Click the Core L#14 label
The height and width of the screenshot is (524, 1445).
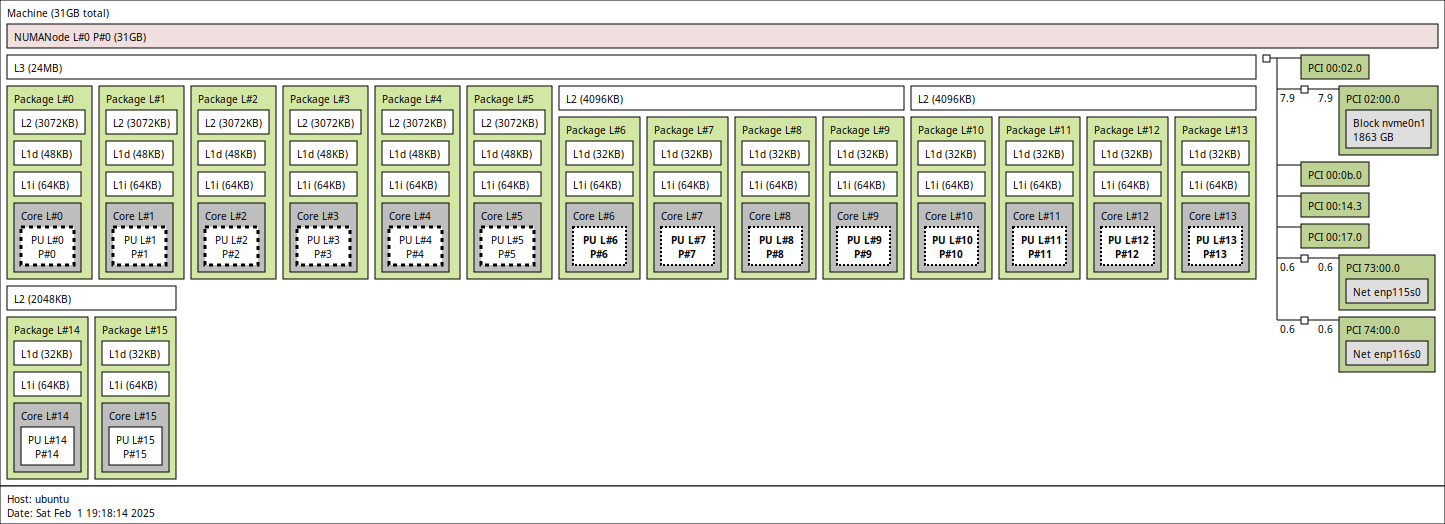point(45,416)
